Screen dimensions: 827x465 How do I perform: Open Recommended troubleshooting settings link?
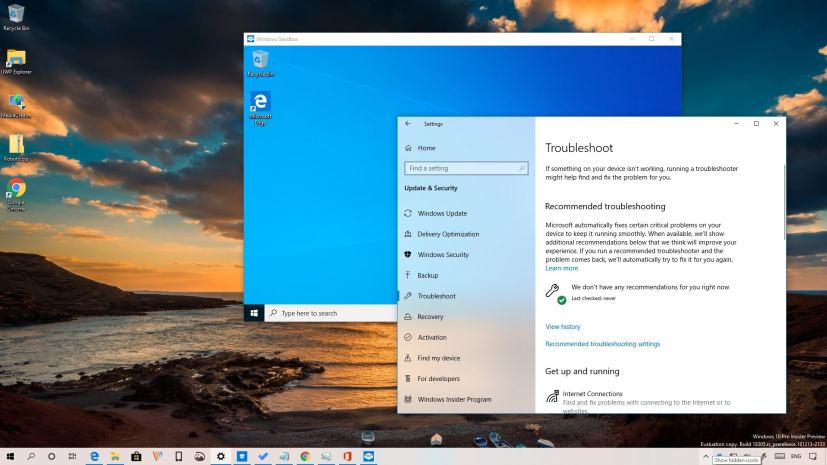(x=602, y=344)
